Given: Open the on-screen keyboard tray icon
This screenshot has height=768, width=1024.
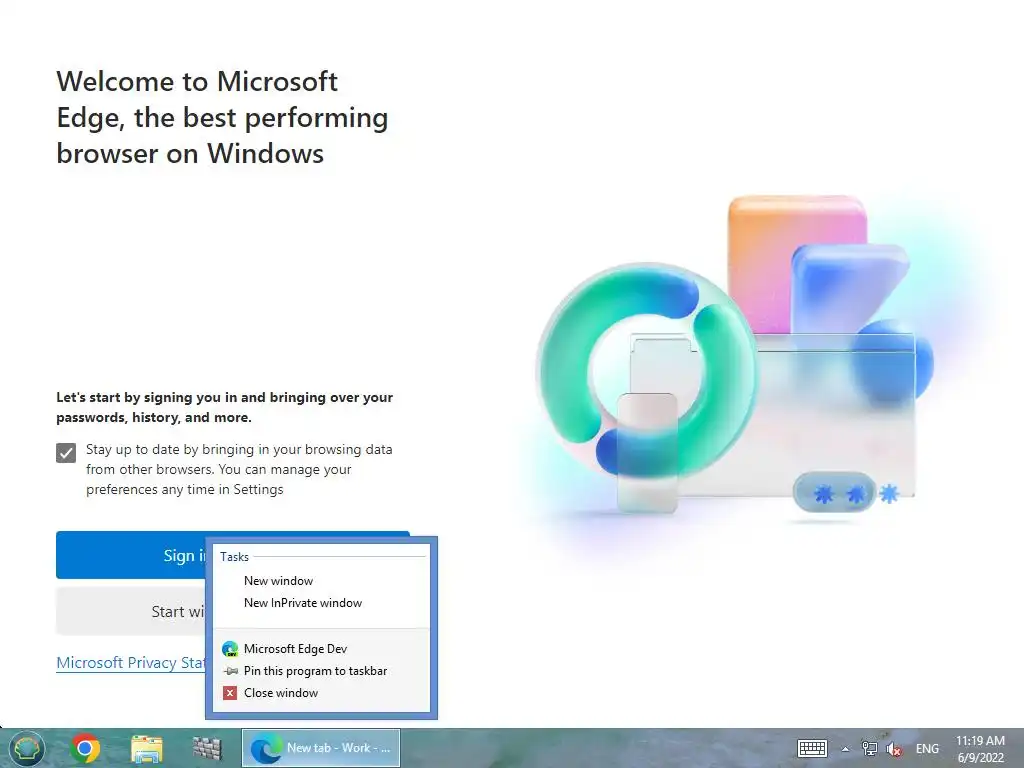Looking at the screenshot, I should (x=812, y=748).
